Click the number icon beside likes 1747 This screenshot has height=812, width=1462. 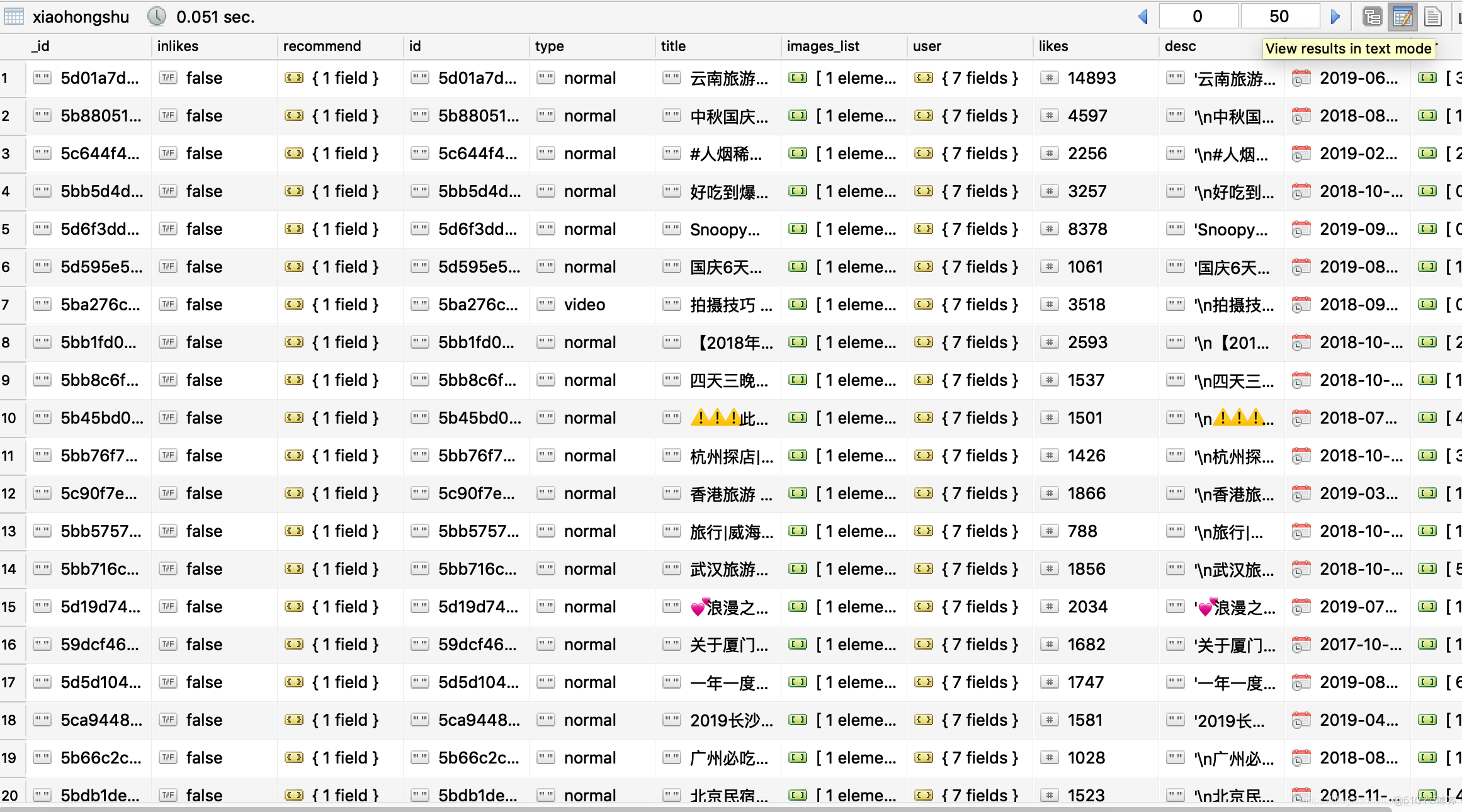coord(1049,682)
